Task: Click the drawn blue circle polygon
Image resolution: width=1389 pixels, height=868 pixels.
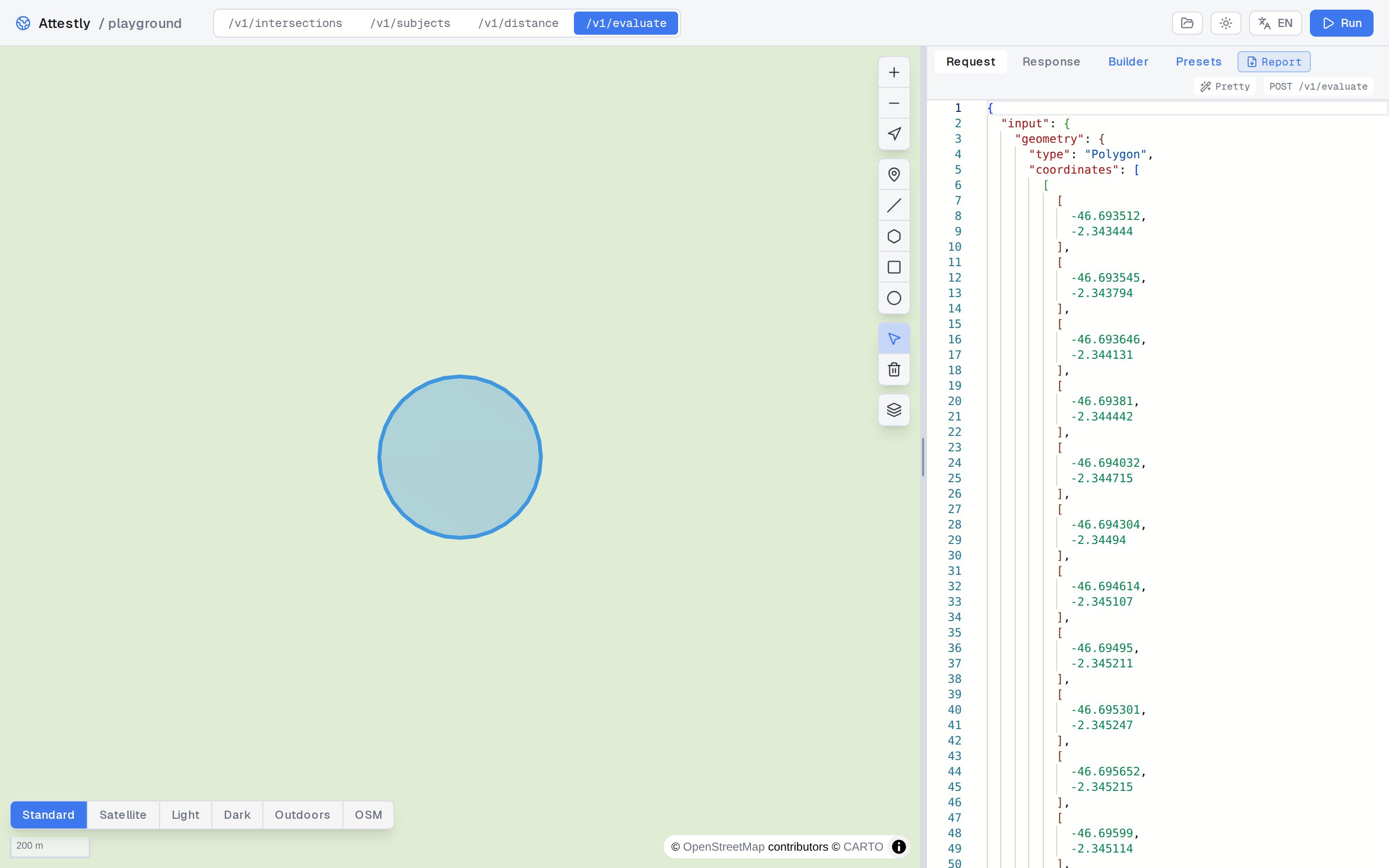Action: click(x=460, y=457)
